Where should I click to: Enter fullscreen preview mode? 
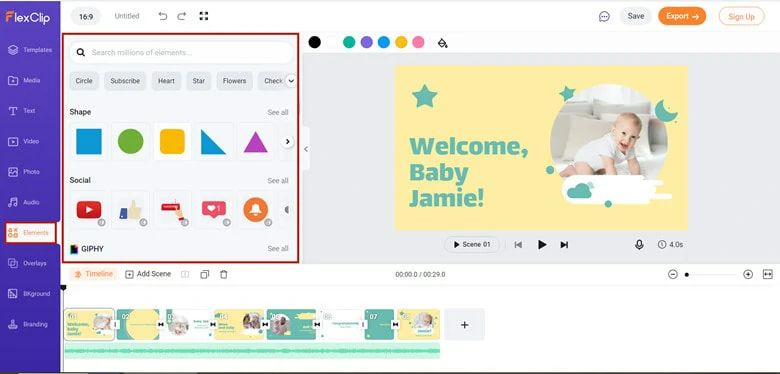pos(203,16)
